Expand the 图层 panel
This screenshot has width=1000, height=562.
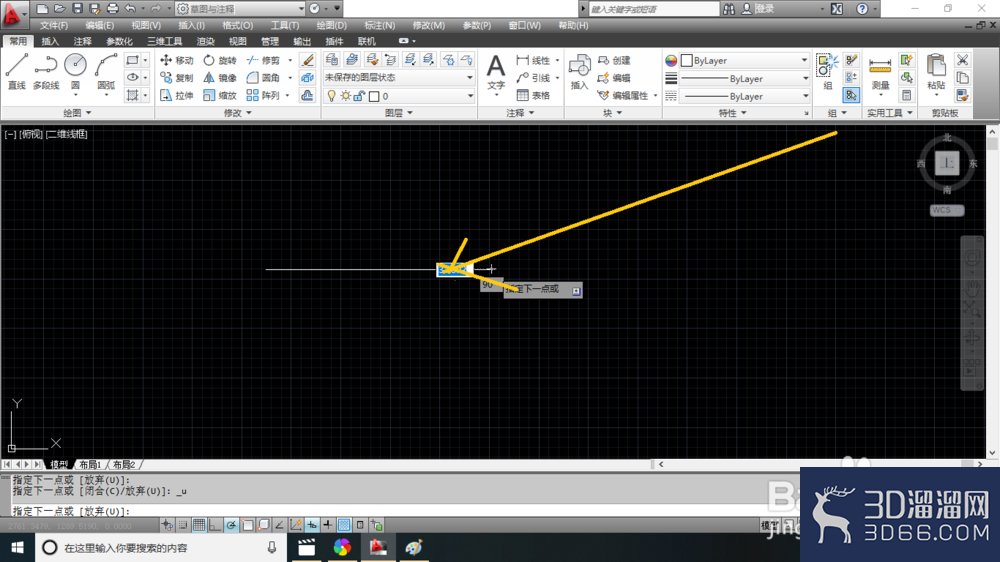[x=399, y=113]
